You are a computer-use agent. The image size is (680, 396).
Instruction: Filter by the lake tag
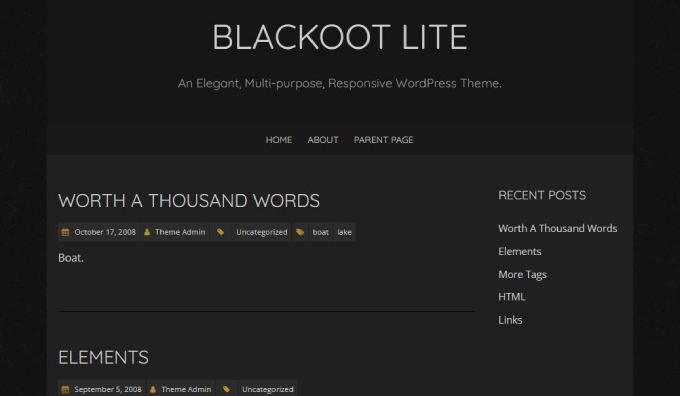344,232
